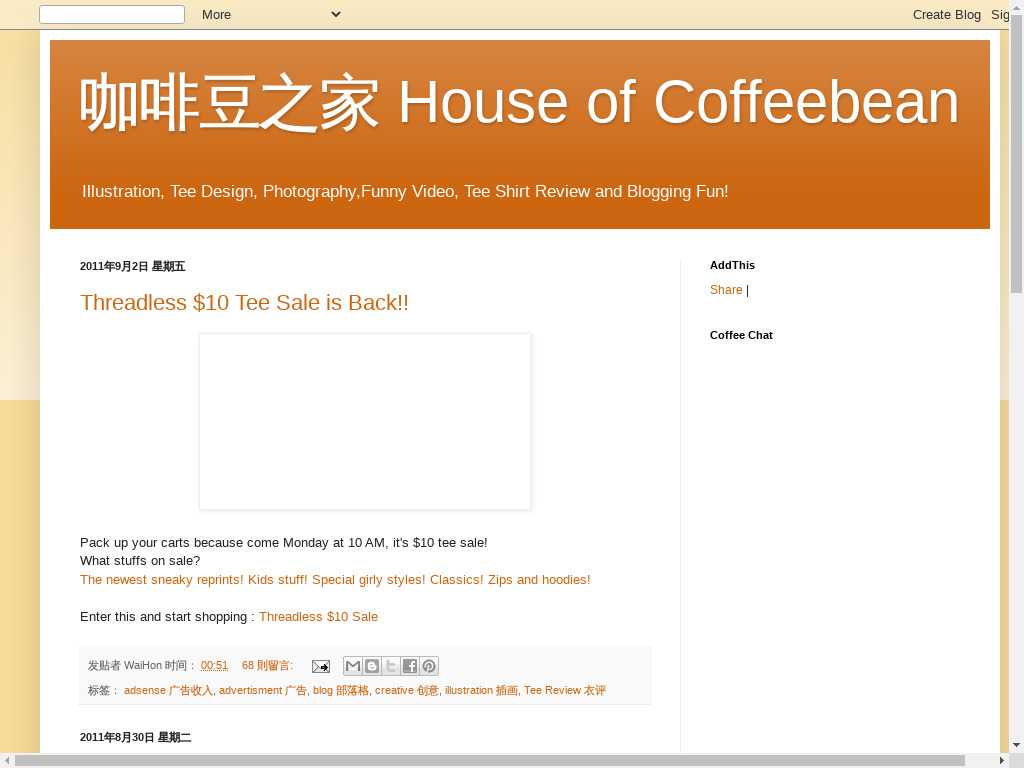The height and width of the screenshot is (768, 1024).
Task: Click the scroll left arrow
Action: (6, 761)
